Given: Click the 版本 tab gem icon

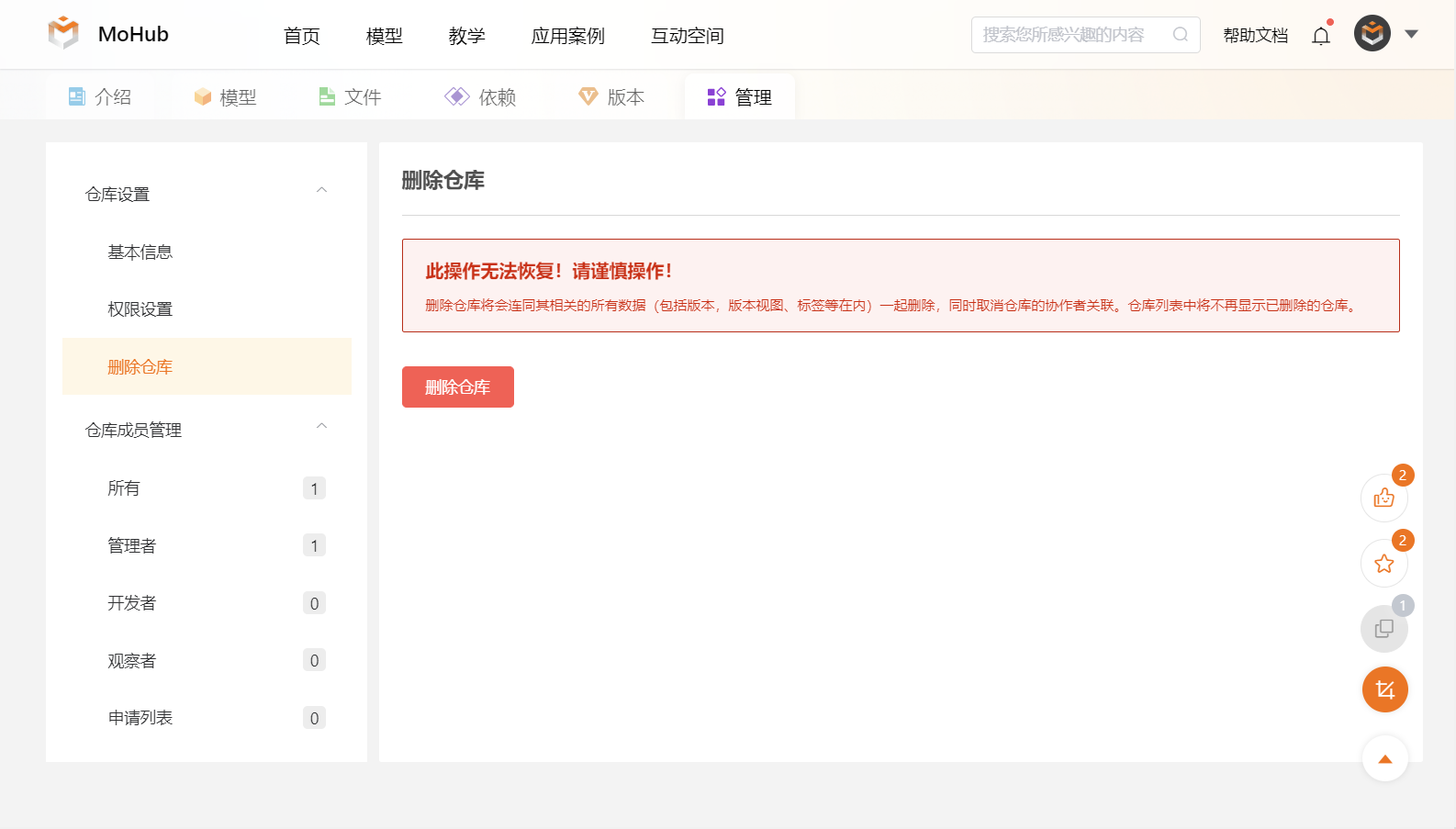Looking at the screenshot, I should tap(588, 96).
